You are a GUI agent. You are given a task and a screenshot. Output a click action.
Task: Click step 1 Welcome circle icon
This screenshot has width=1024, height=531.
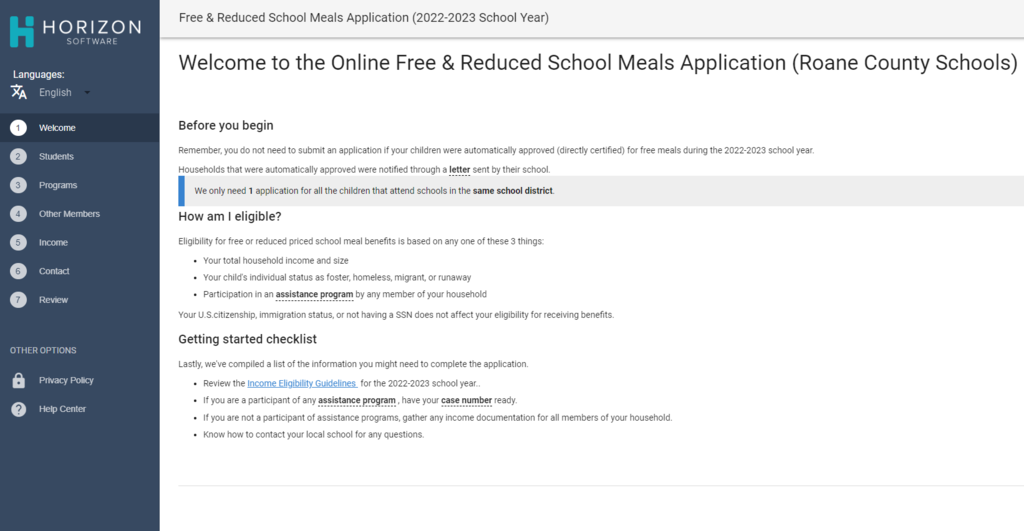[18, 128]
